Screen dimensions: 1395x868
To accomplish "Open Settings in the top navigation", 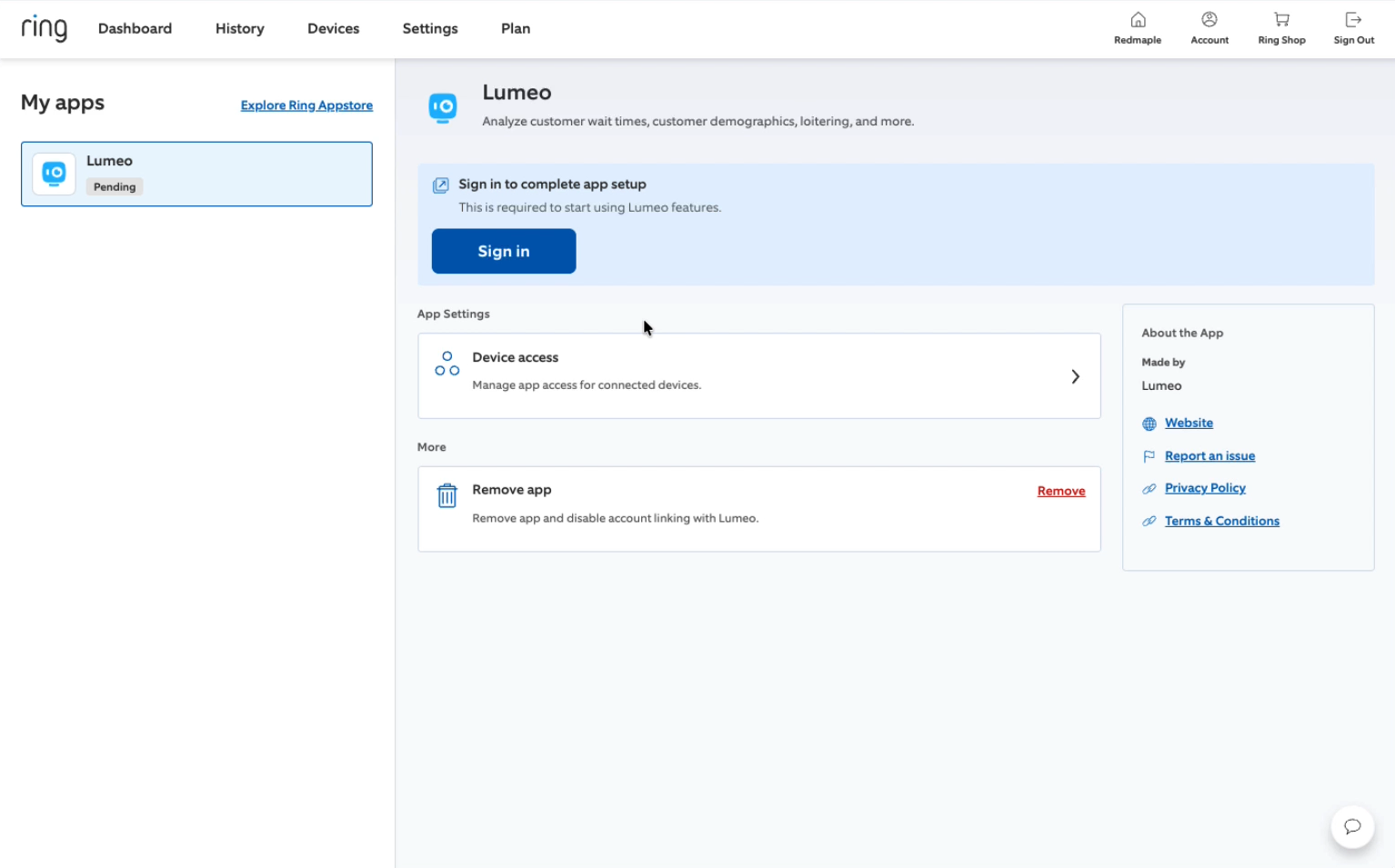I will point(430,28).
